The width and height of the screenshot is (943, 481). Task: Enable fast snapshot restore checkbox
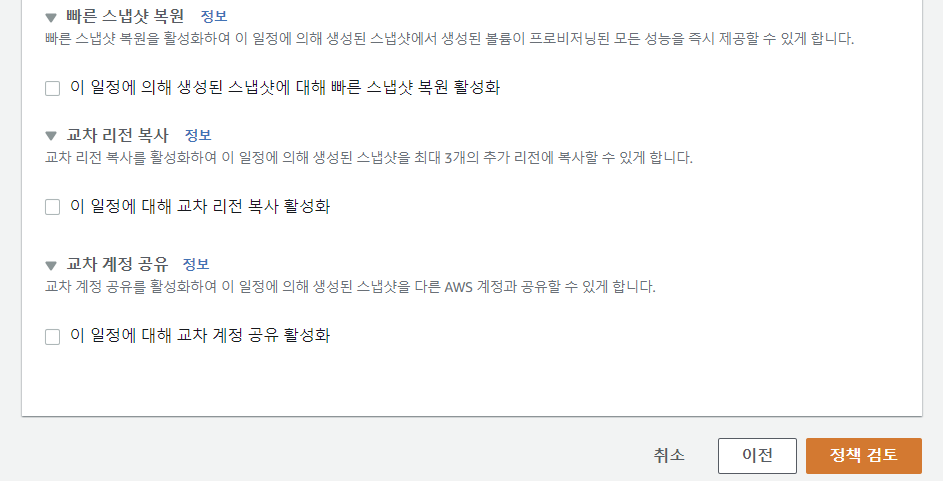pos(53,88)
